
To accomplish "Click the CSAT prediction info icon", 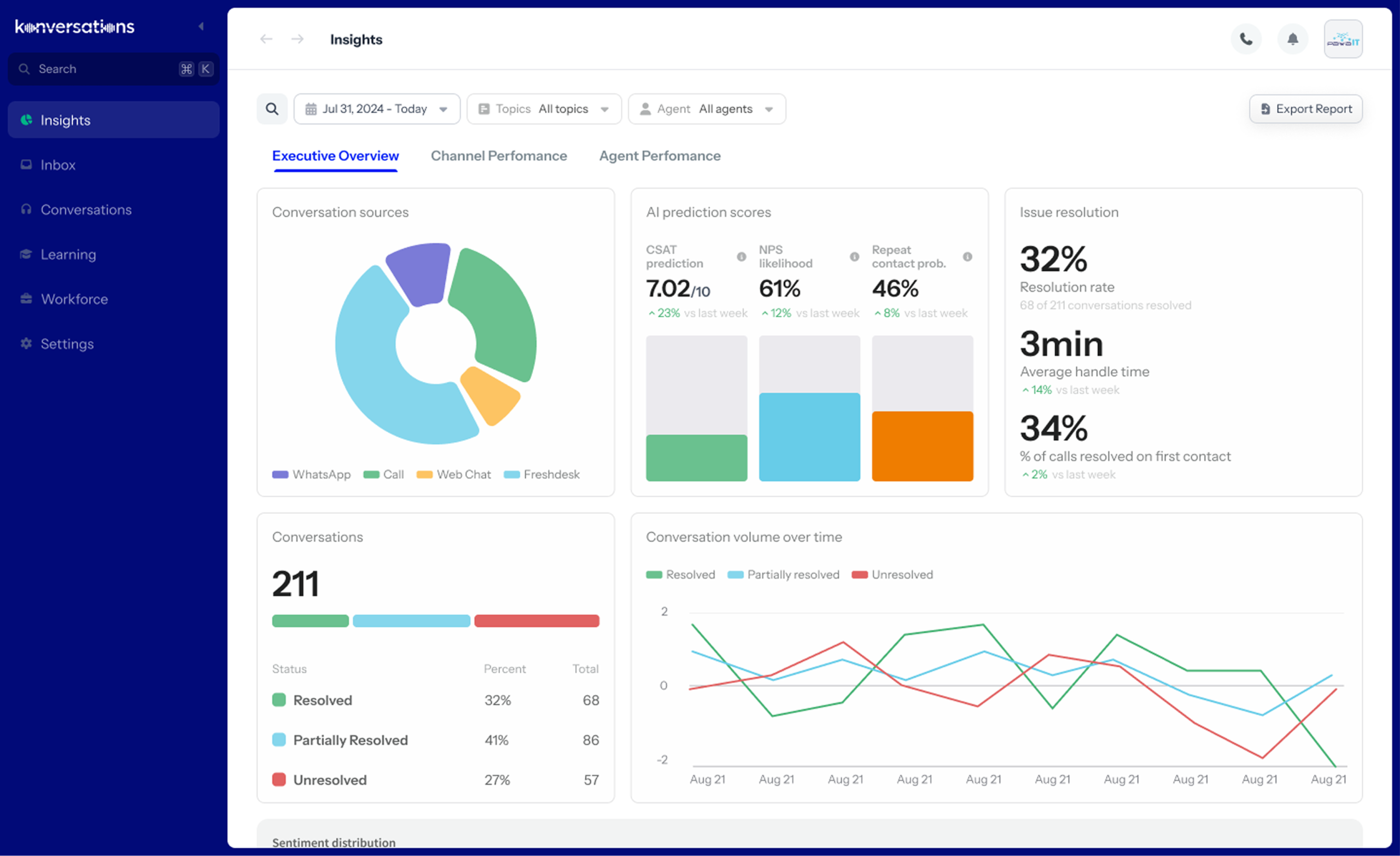I will point(741,257).
